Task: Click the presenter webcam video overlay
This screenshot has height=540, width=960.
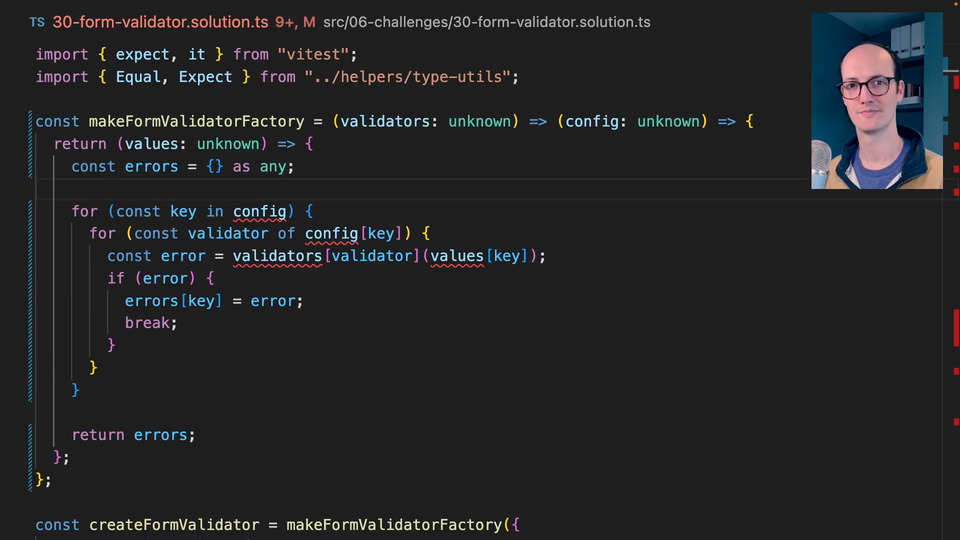Action: 876,100
